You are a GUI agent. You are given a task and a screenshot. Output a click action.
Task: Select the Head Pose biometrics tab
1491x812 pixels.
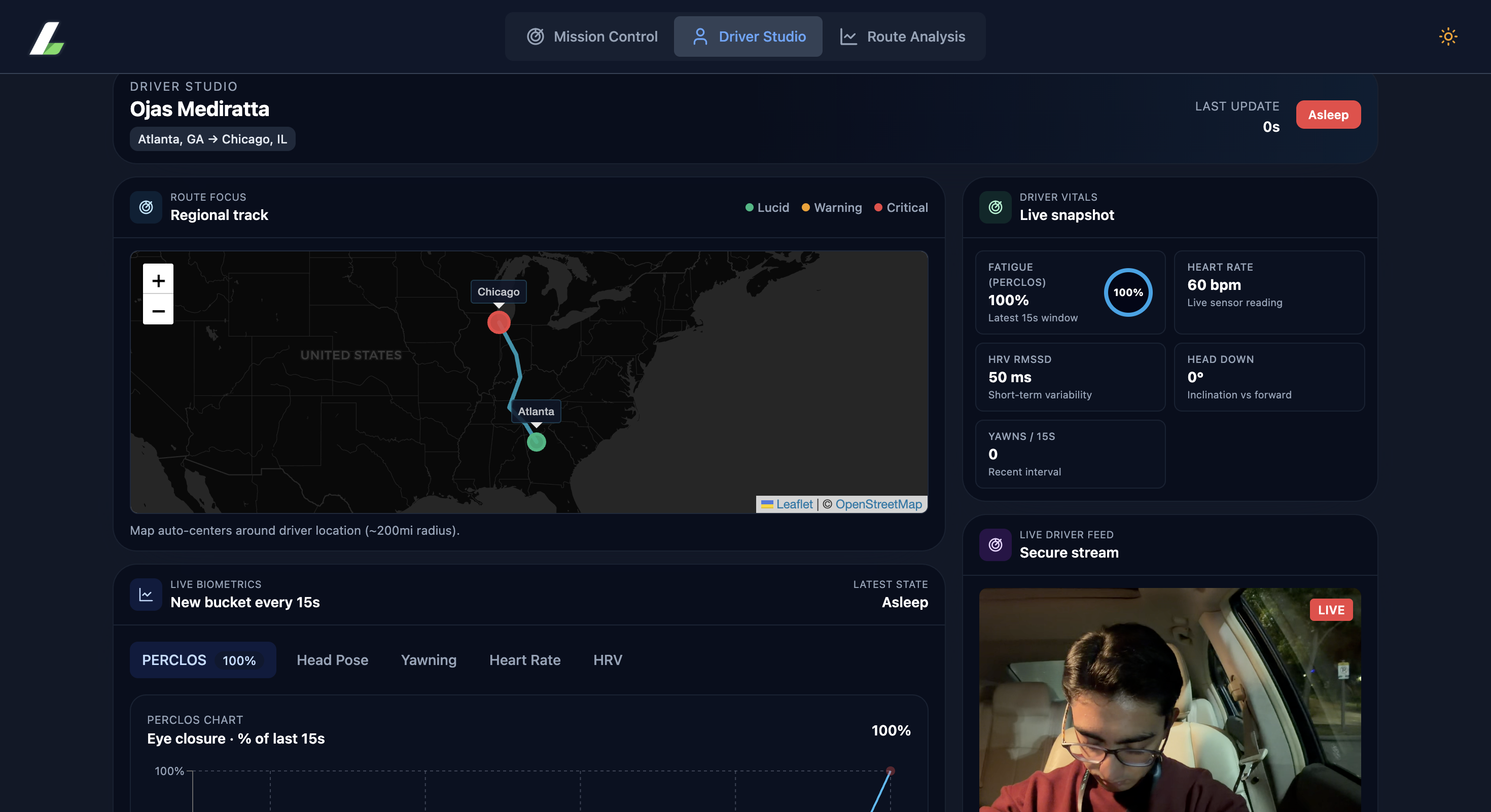coord(332,660)
